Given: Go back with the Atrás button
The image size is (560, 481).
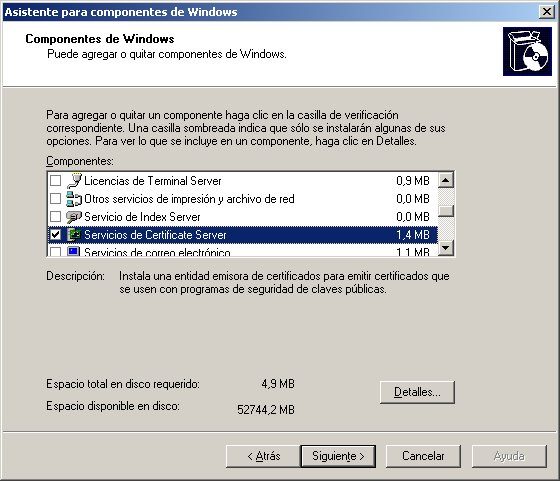Looking at the screenshot, I should [263, 456].
